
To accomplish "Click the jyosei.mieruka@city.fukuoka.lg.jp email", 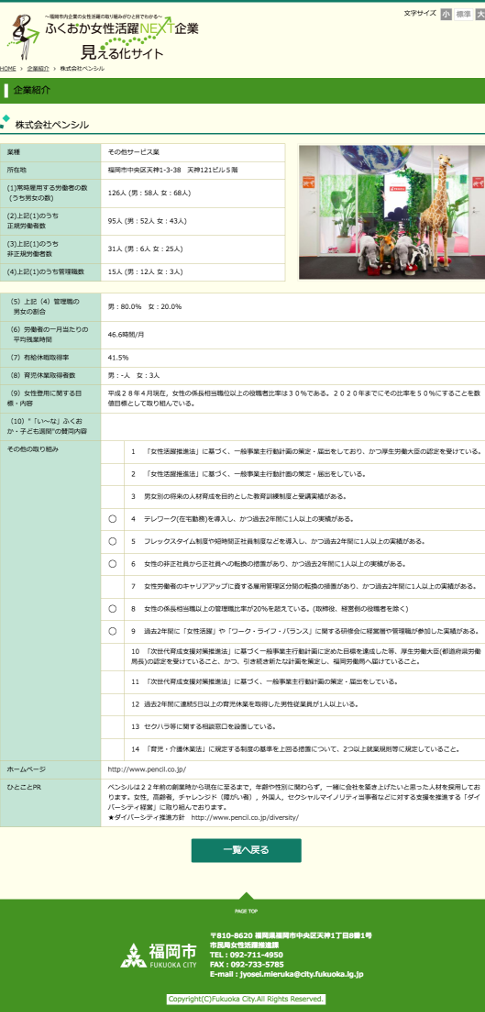I will pyautogui.click(x=302, y=973).
